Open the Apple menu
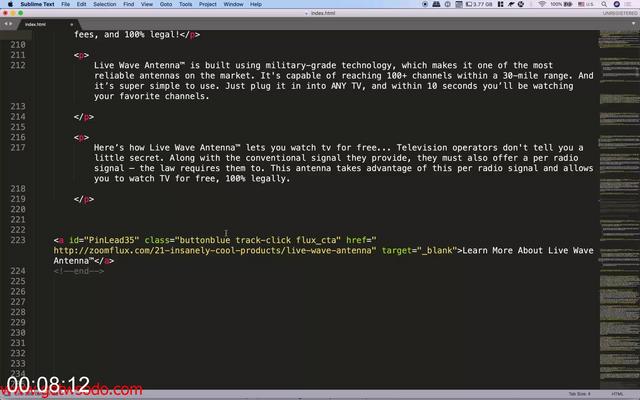The height and width of the screenshot is (400, 640). tap(10, 4)
